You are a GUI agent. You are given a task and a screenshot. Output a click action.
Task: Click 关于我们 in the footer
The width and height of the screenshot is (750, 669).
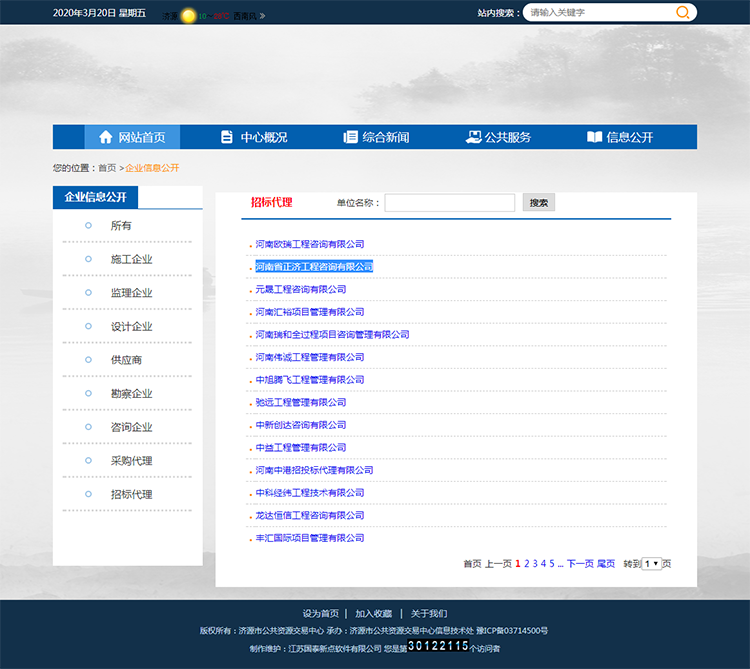pos(429,613)
